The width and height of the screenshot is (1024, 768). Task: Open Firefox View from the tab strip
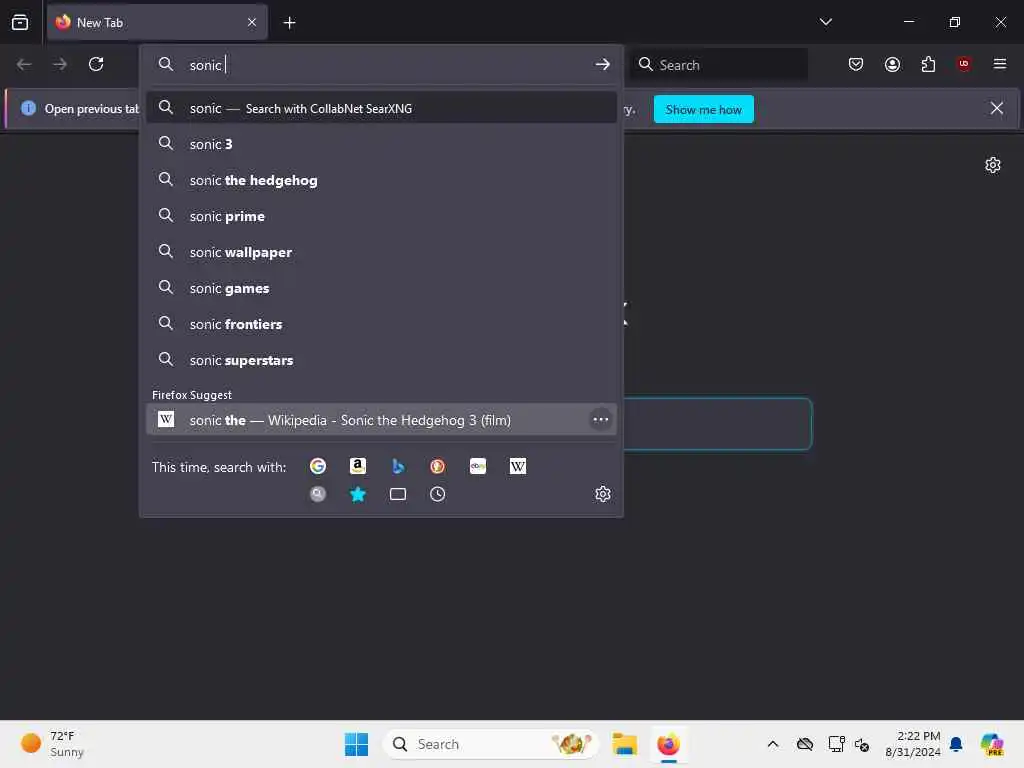tap(20, 22)
